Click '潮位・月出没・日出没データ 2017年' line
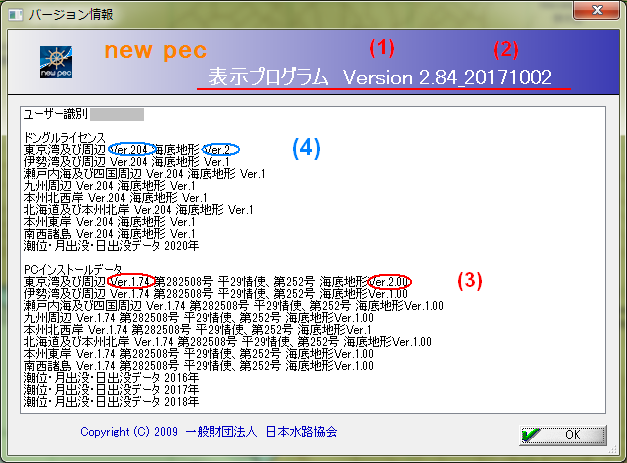Screen dimensions: 627x463 pos(111,390)
